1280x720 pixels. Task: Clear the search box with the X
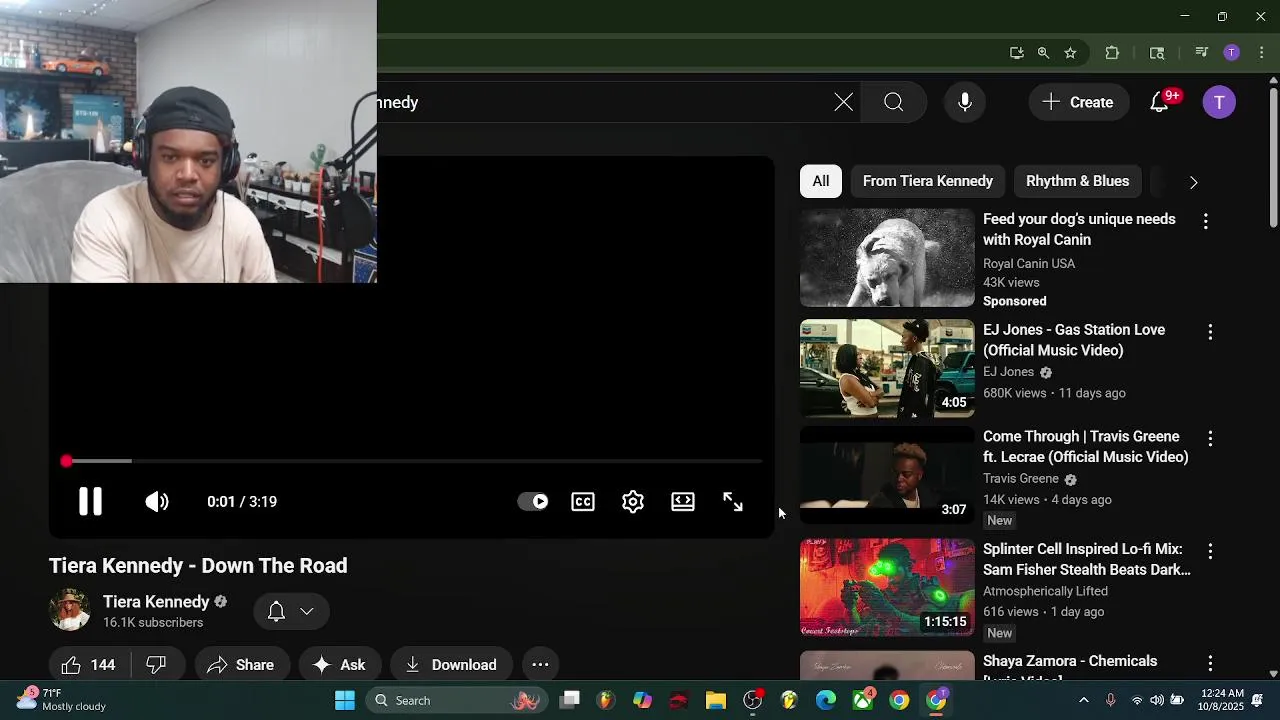click(844, 102)
